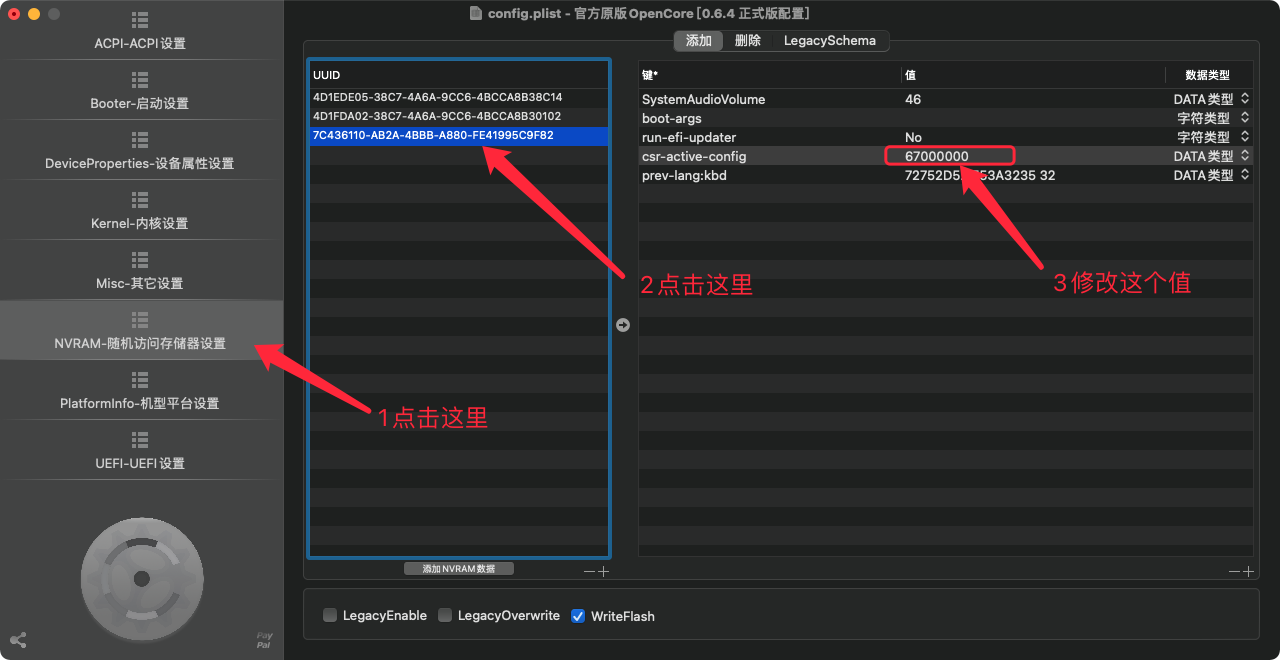Viewport: 1280px width, 660px height.
Task: Click the 添加 NVRAM 数据 button
Action: 459,568
